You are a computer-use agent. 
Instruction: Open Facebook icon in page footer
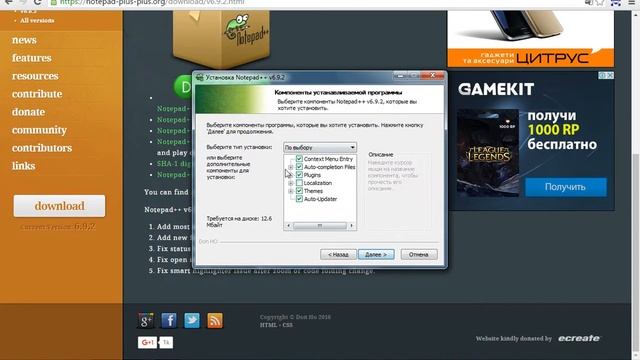[x=169, y=320]
